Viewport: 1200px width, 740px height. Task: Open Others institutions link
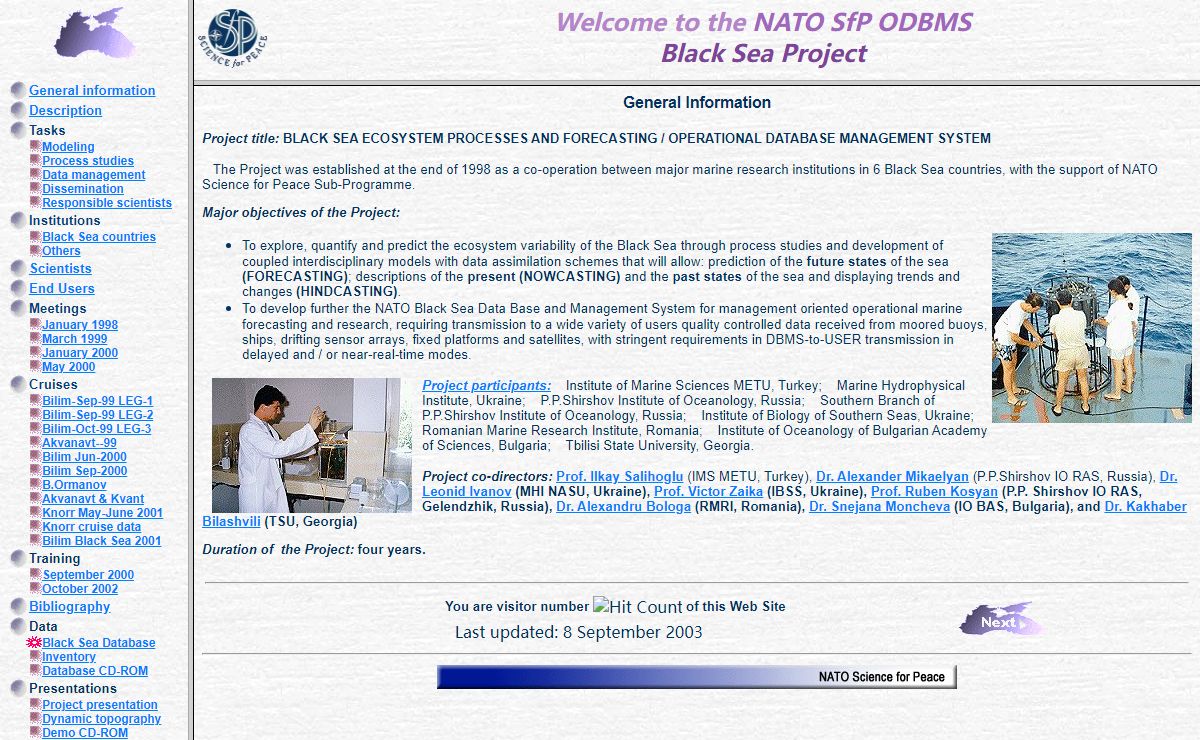click(61, 251)
